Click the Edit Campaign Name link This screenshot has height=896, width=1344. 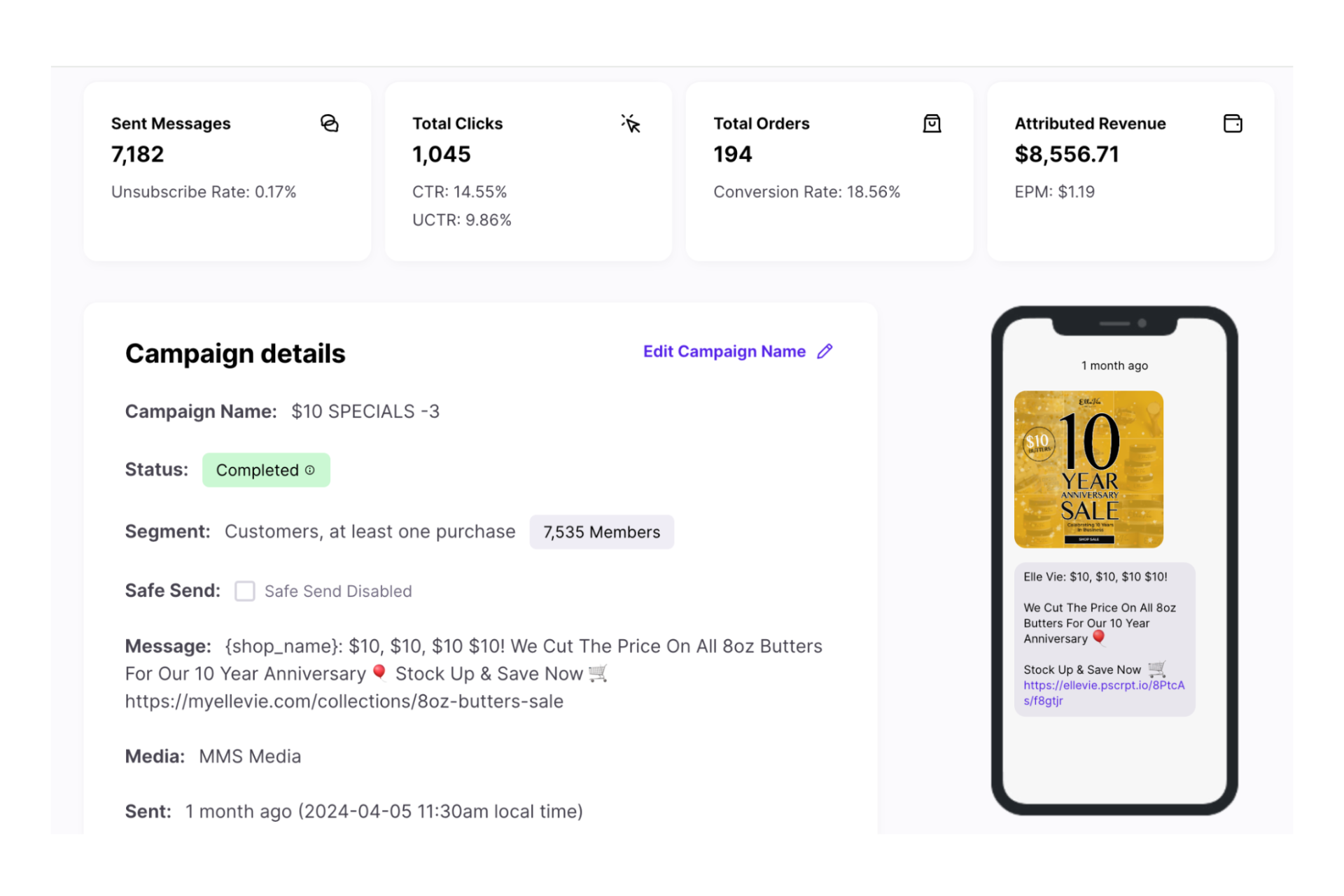tap(724, 351)
